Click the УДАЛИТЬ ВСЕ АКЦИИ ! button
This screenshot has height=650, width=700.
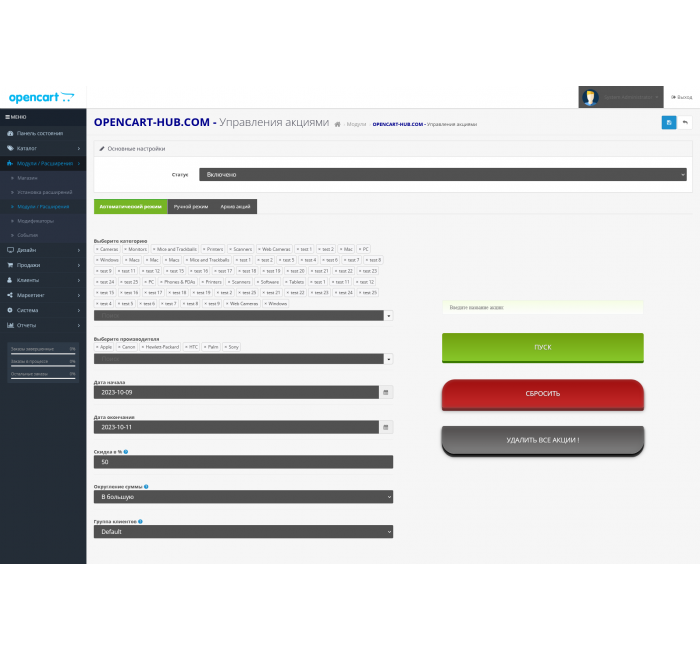pos(543,441)
